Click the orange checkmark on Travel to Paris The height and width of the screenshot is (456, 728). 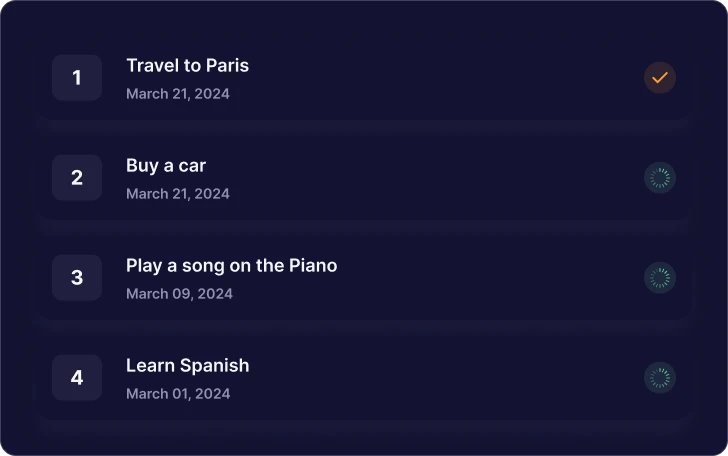(x=659, y=78)
